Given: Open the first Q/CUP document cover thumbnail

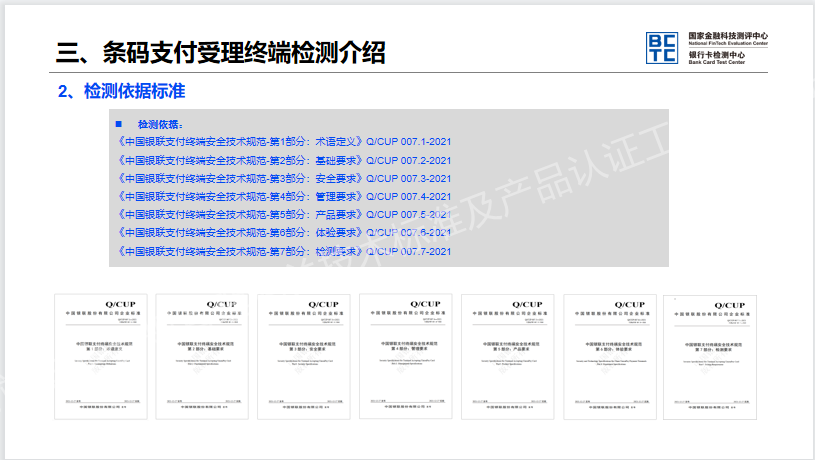Looking at the screenshot, I should [101, 357].
